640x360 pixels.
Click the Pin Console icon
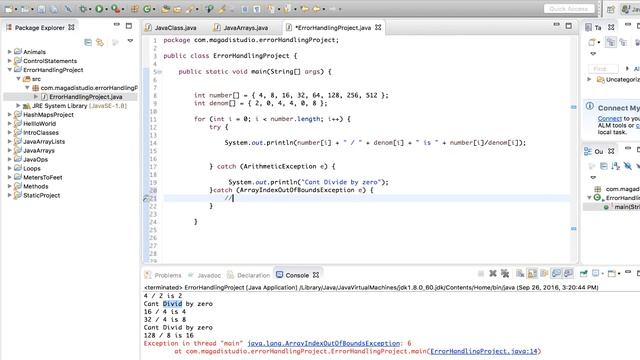coord(583,273)
